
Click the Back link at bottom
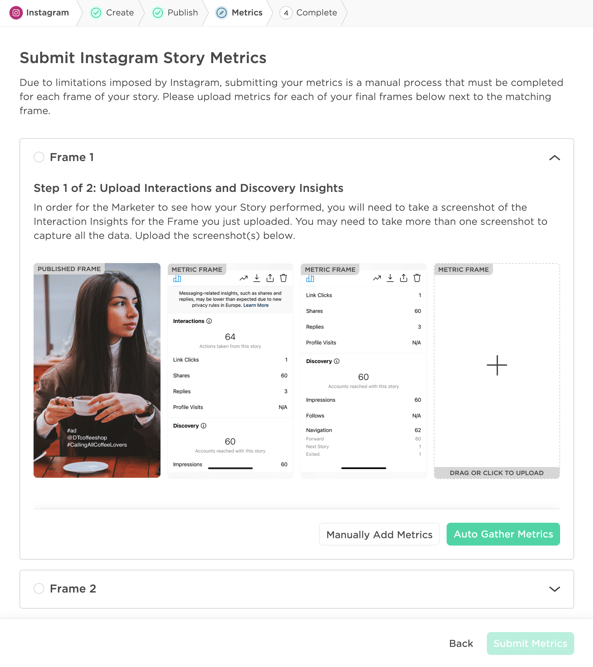pyautogui.click(x=461, y=643)
